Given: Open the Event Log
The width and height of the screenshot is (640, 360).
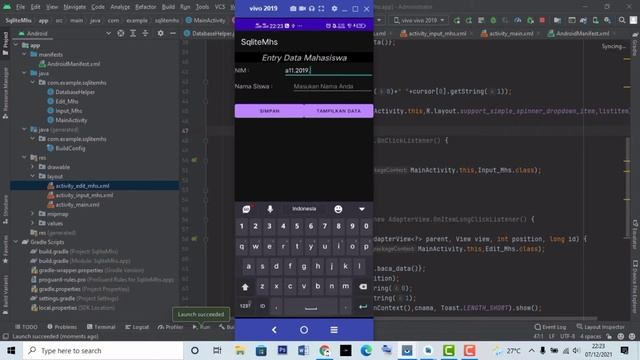Looking at the screenshot, I should [550, 327].
